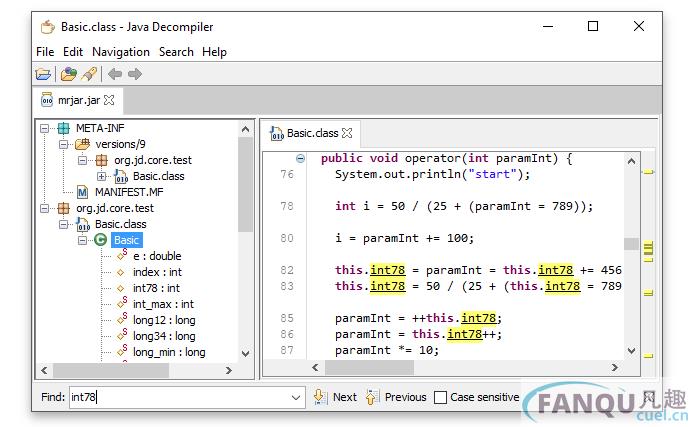
Task: Click the code editor vertical scrollbar thumb
Action: click(x=631, y=243)
